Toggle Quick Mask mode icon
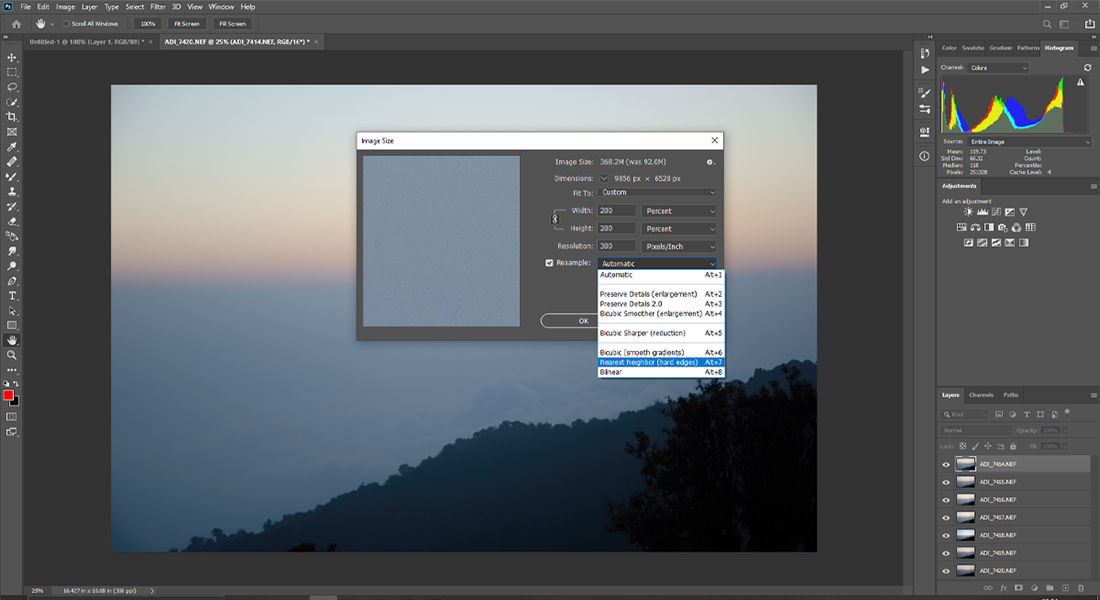This screenshot has width=1100, height=600. point(12,417)
